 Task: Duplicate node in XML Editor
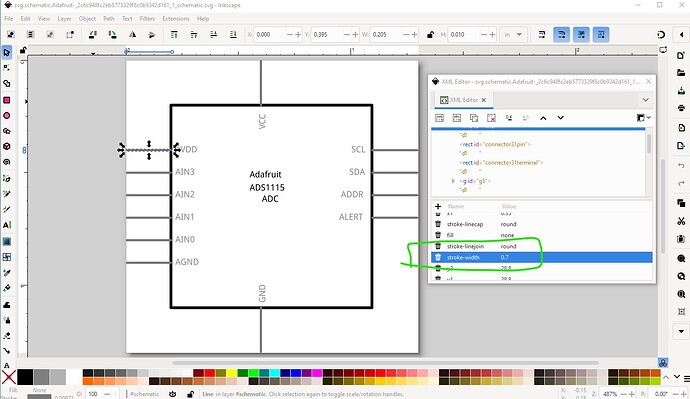tap(474, 118)
